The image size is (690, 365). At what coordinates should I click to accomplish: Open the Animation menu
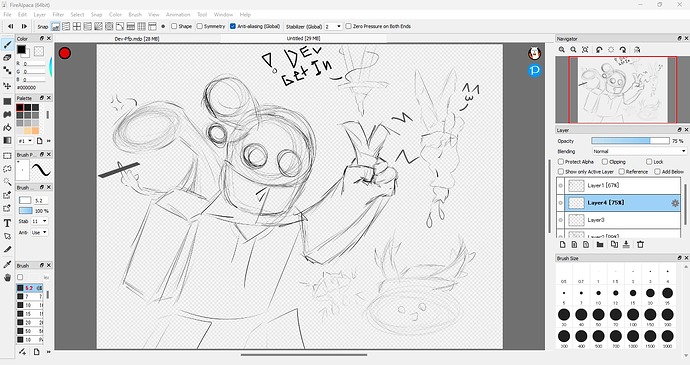[x=178, y=15]
